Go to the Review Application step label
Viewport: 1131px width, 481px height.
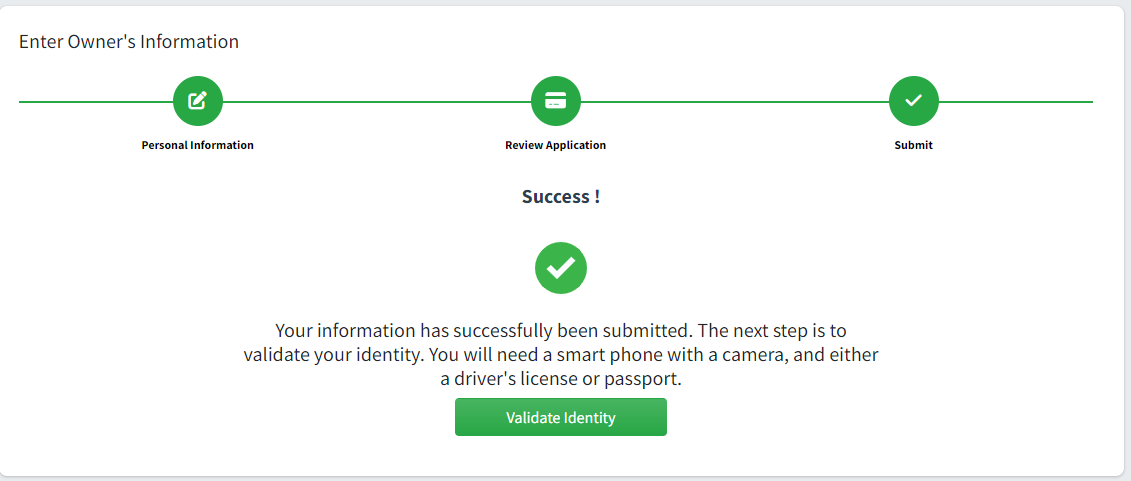(555, 145)
